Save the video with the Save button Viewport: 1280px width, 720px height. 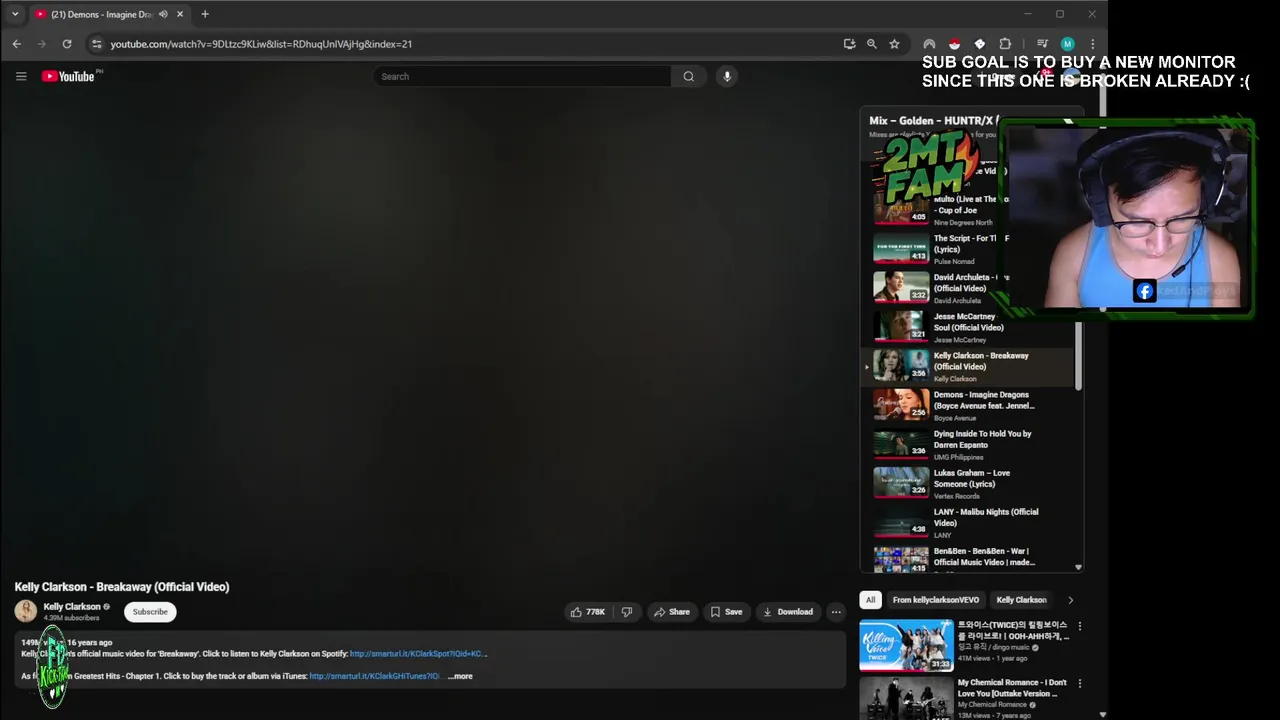(726, 612)
